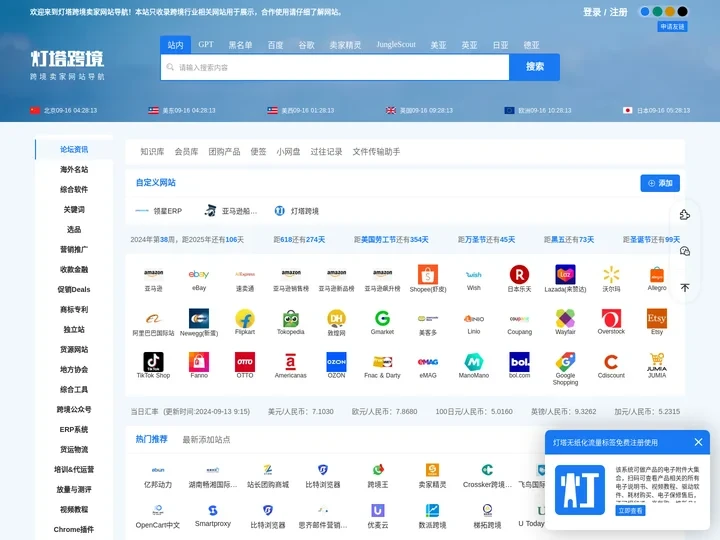Open the Shopee(虾皮) icon
Viewport: 720px width, 540px height.
tap(428, 275)
